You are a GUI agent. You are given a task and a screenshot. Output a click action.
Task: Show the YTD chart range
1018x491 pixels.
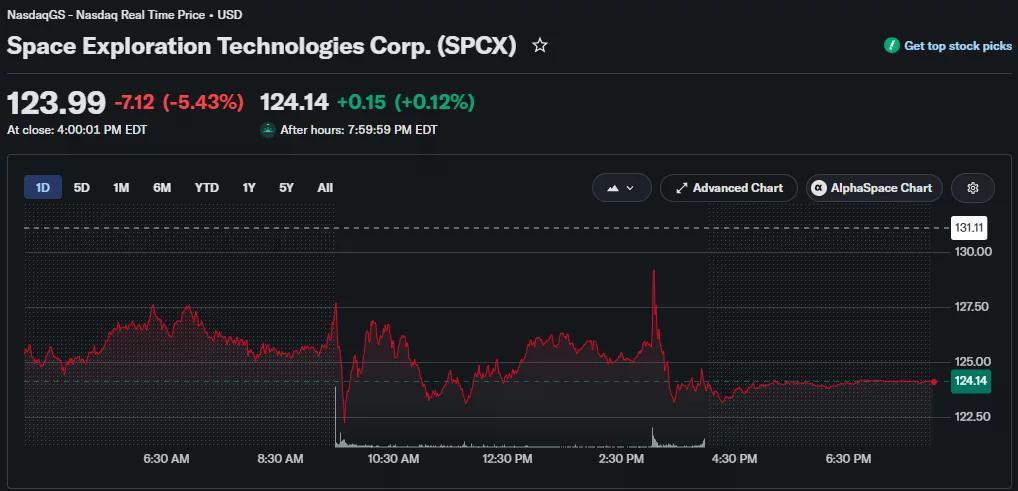click(x=206, y=188)
